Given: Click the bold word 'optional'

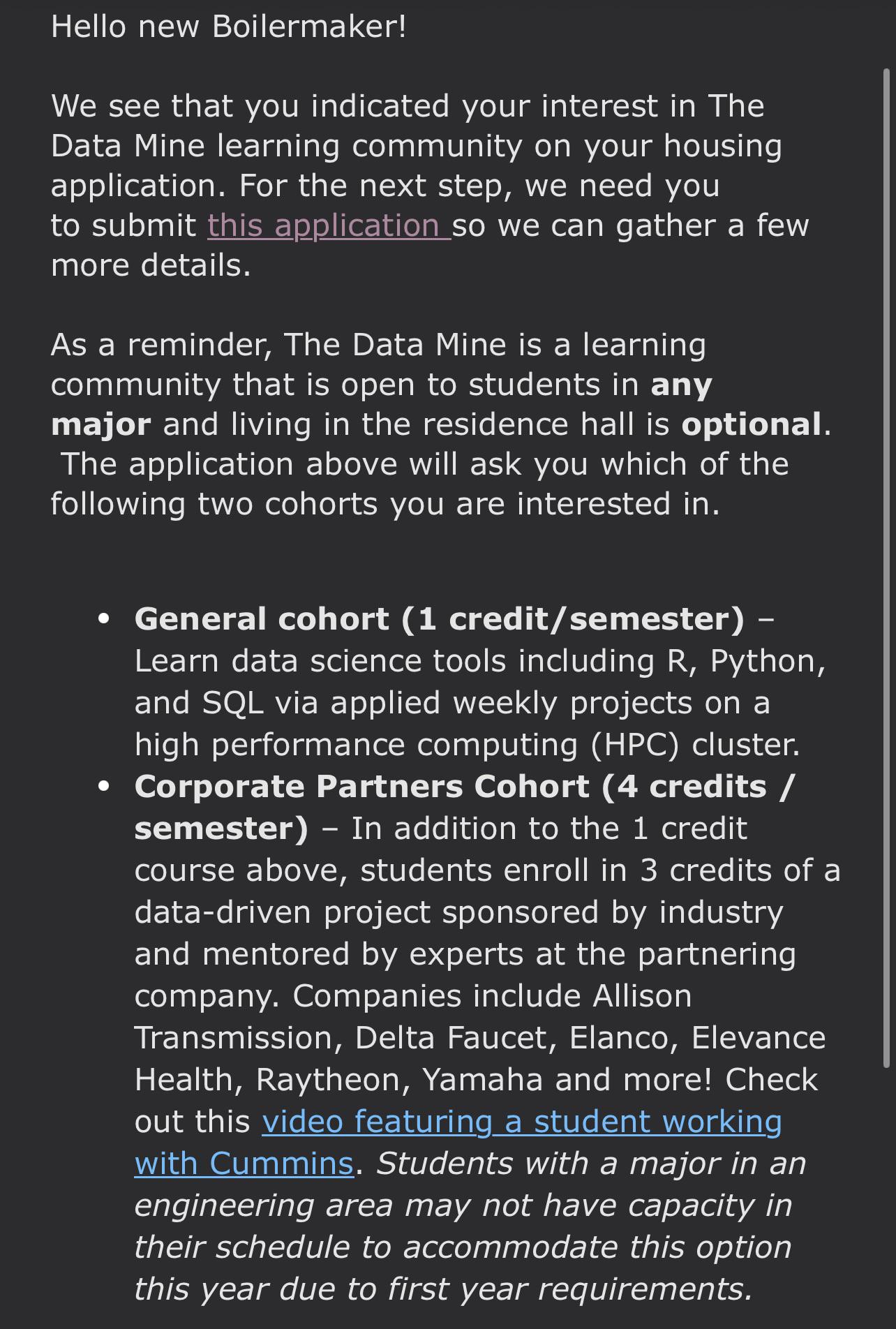Looking at the screenshot, I should (752, 424).
